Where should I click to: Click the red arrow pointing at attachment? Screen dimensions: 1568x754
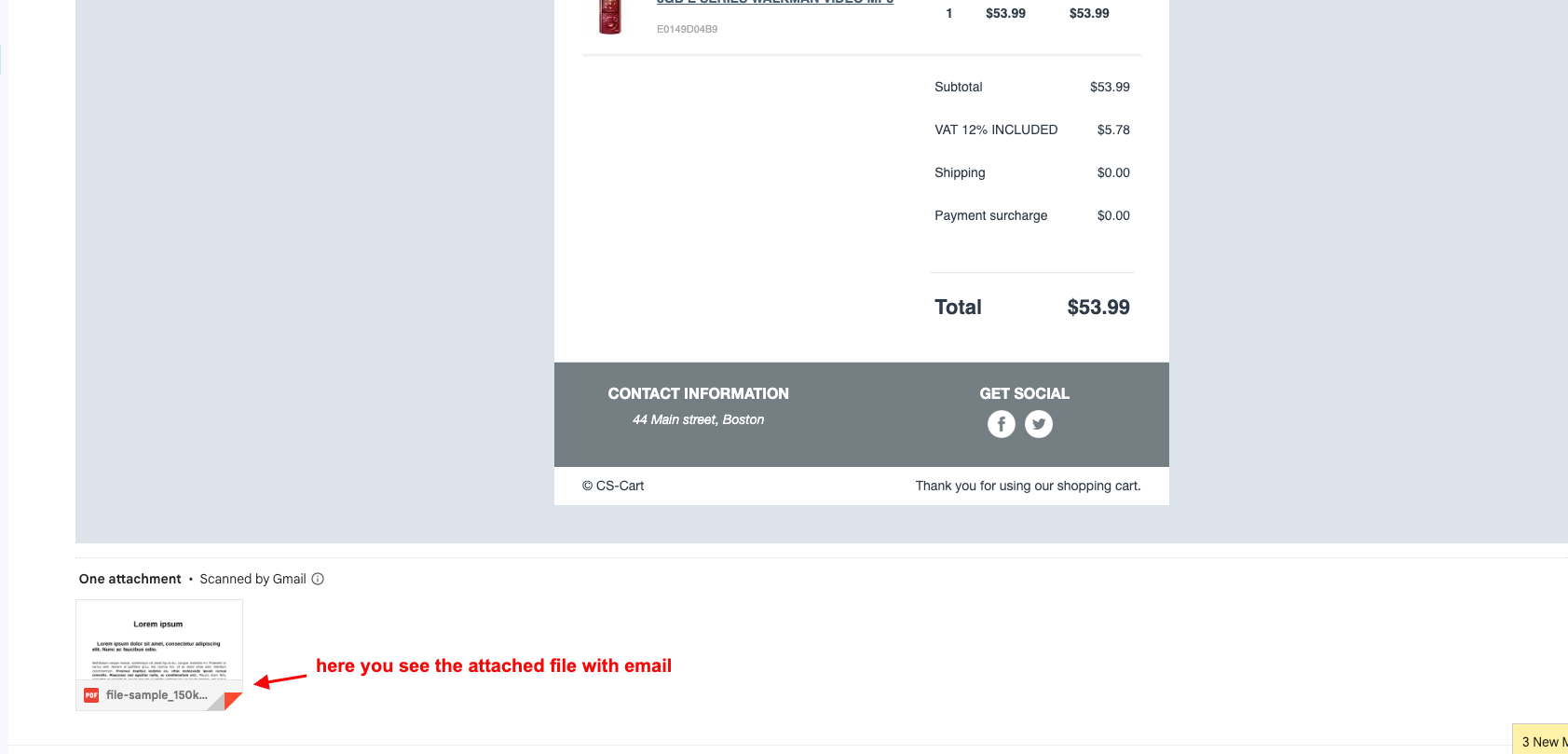pos(280,679)
